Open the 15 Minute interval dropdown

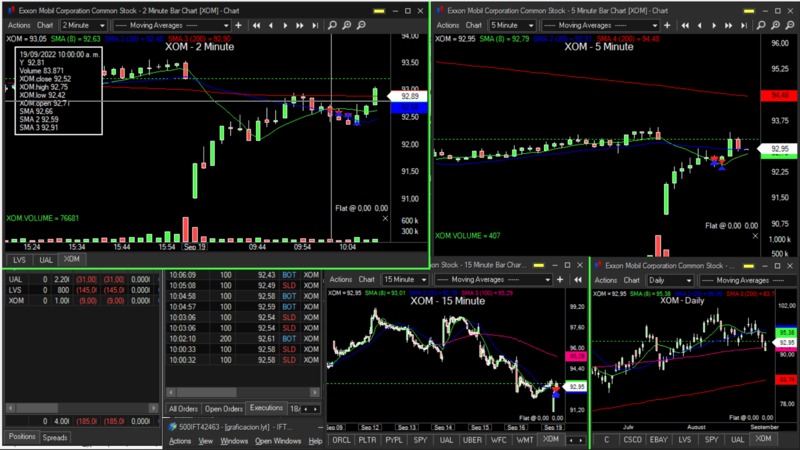[x=405, y=280]
